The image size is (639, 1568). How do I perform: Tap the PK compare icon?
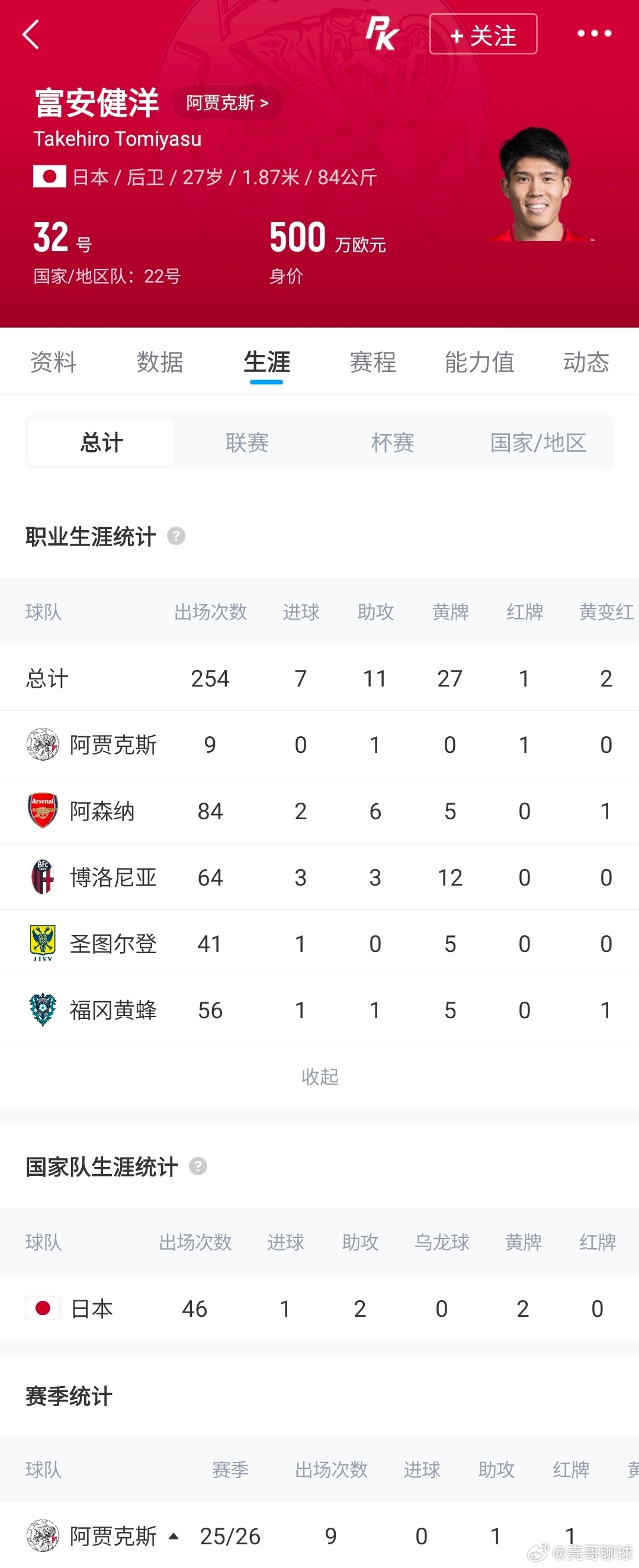point(381,34)
